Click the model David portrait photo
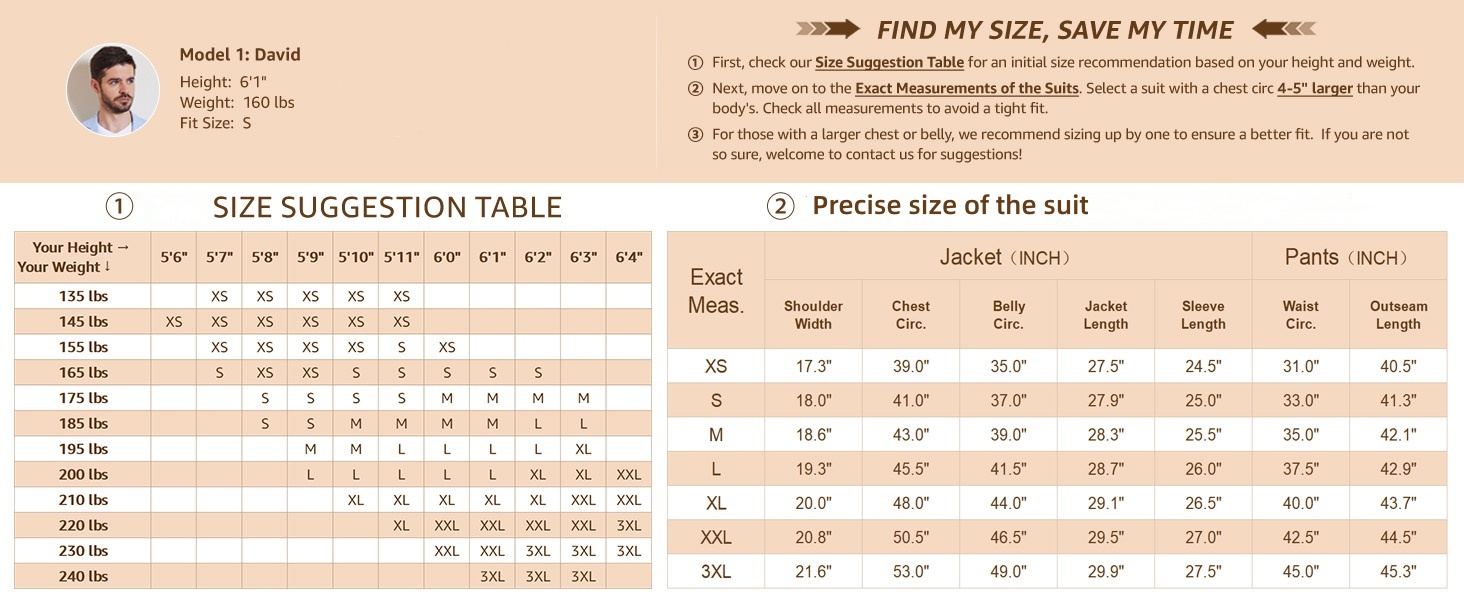The height and width of the screenshot is (600, 1464). [113, 89]
